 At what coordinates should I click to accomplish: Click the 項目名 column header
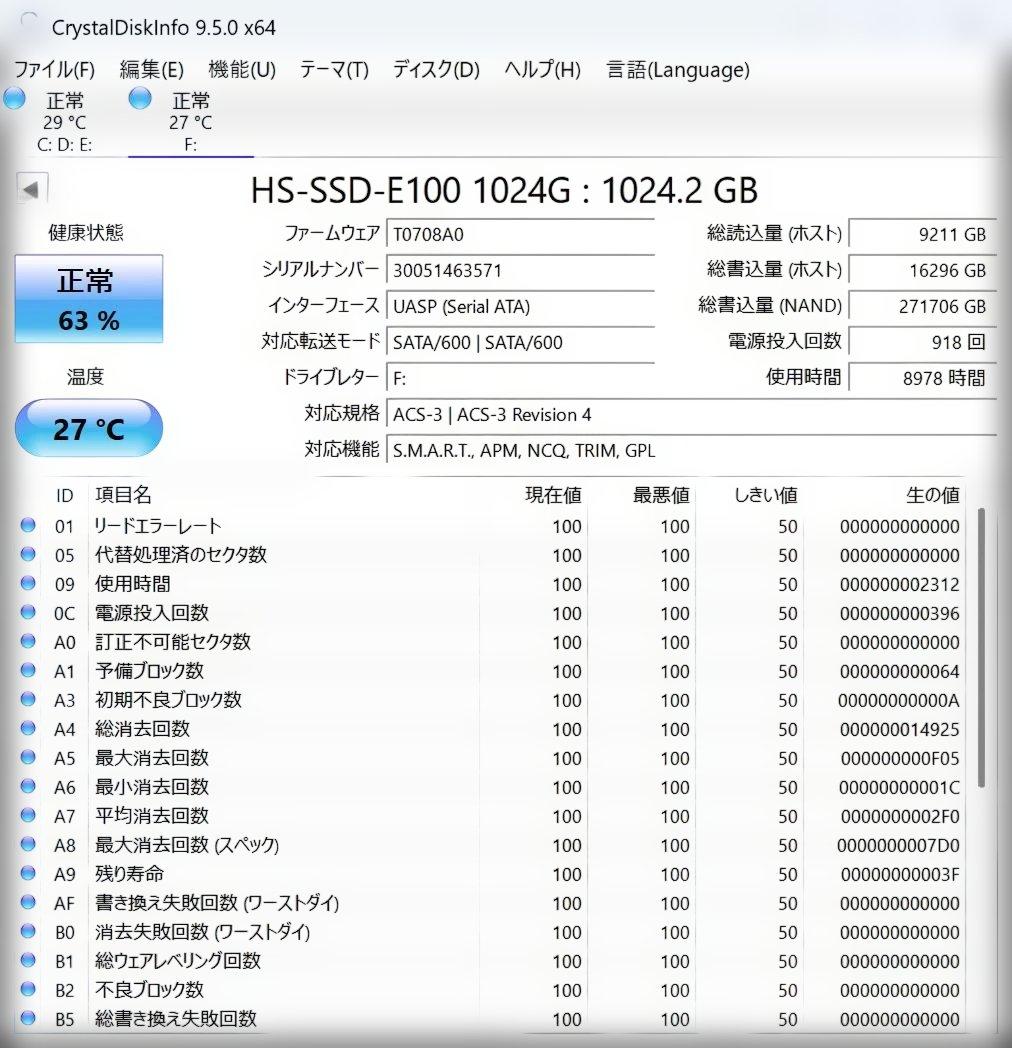[123, 495]
